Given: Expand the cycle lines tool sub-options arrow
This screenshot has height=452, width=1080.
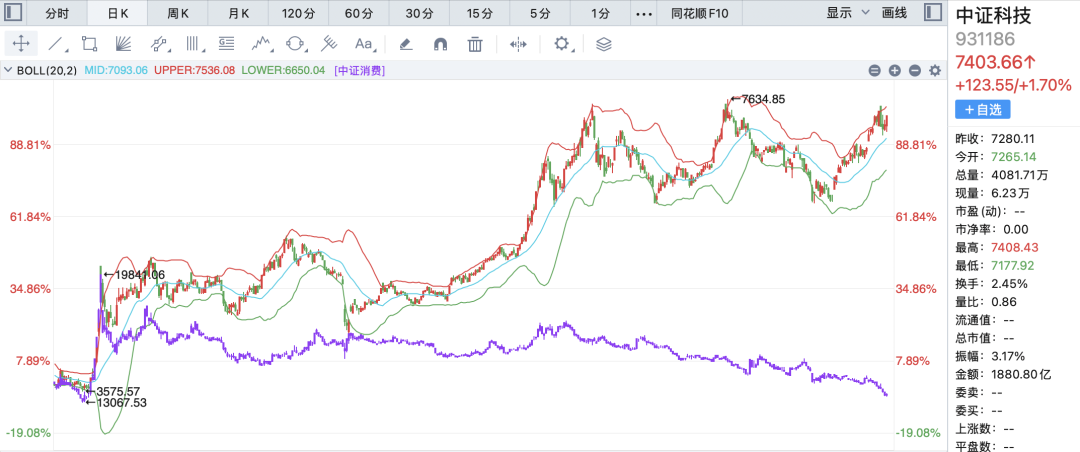Looking at the screenshot, I should click(204, 51).
